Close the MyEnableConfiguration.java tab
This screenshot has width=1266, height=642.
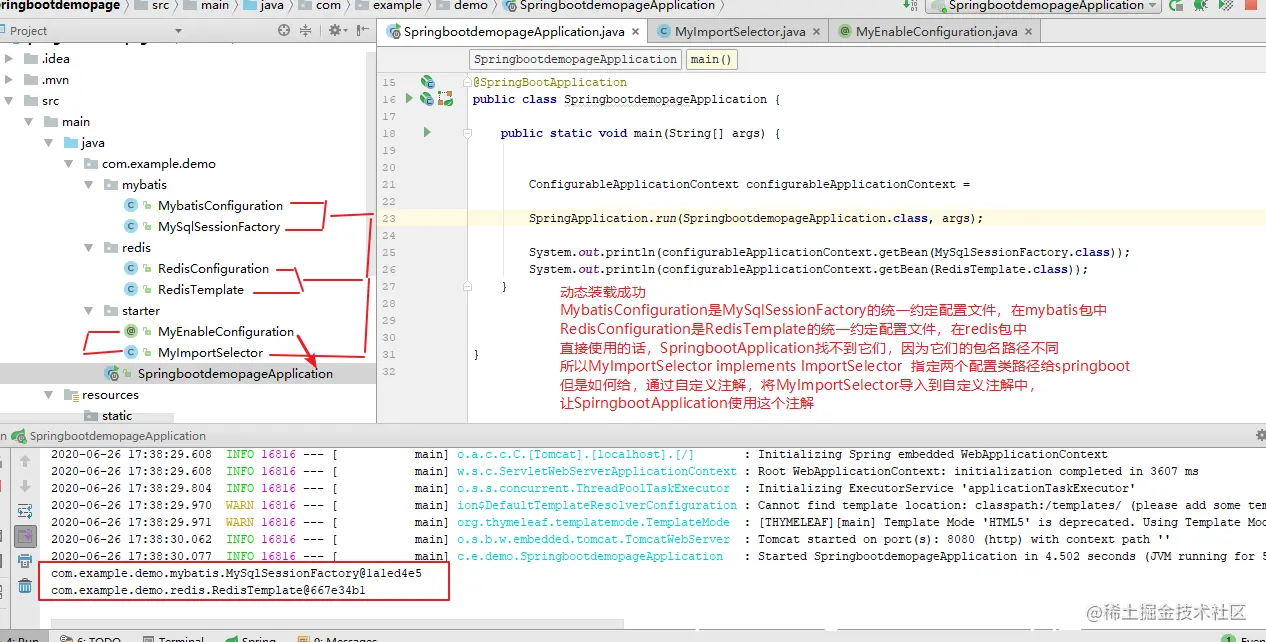(x=1029, y=32)
